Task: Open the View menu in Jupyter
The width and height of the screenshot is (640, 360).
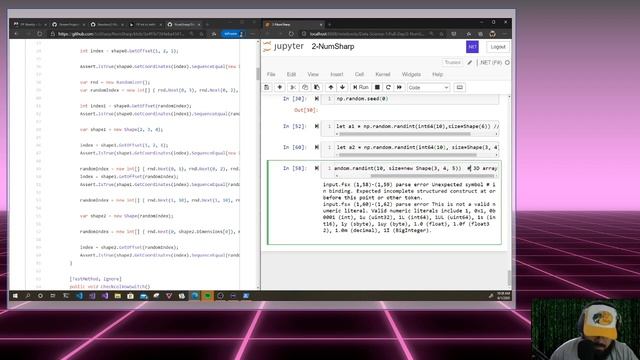Action: point(313,74)
